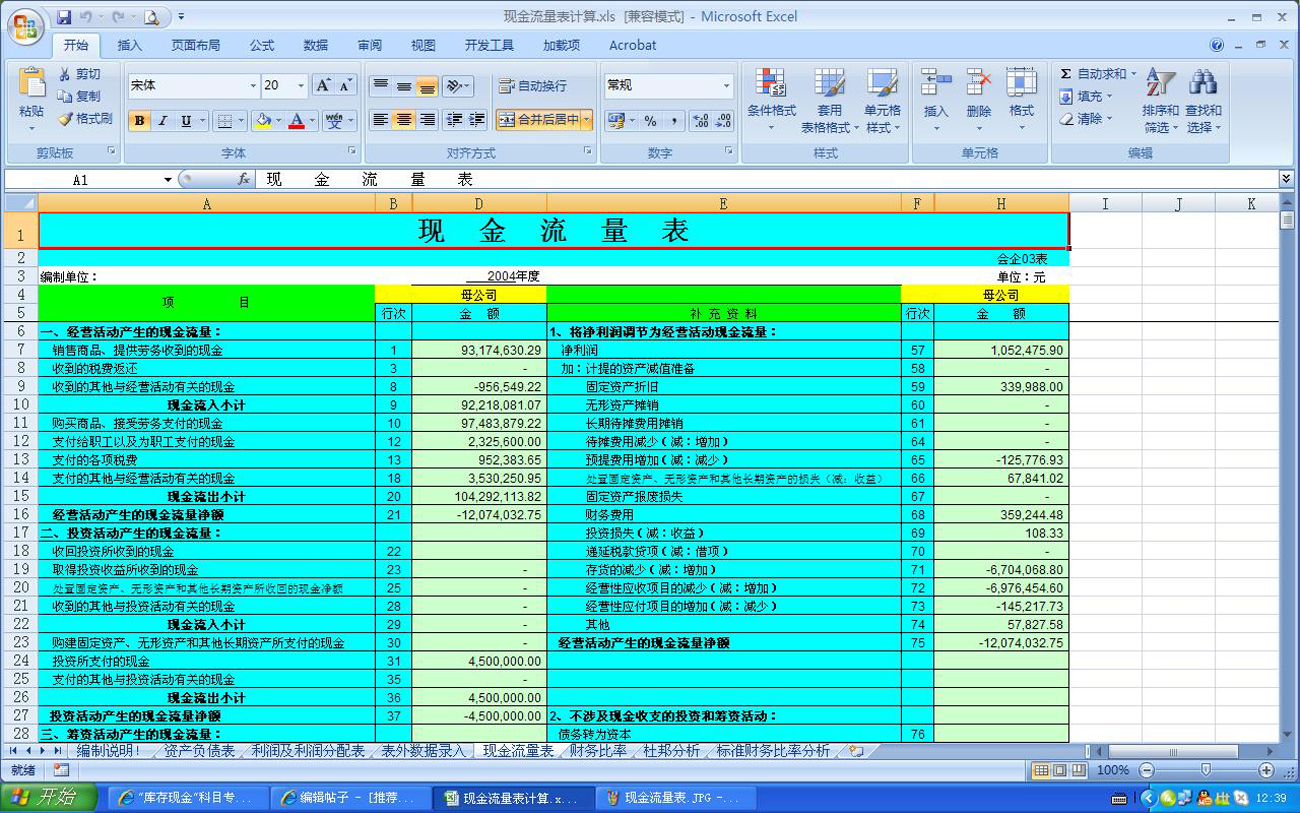Apply accounting currency number format
The height and width of the screenshot is (813, 1300).
coord(616,121)
